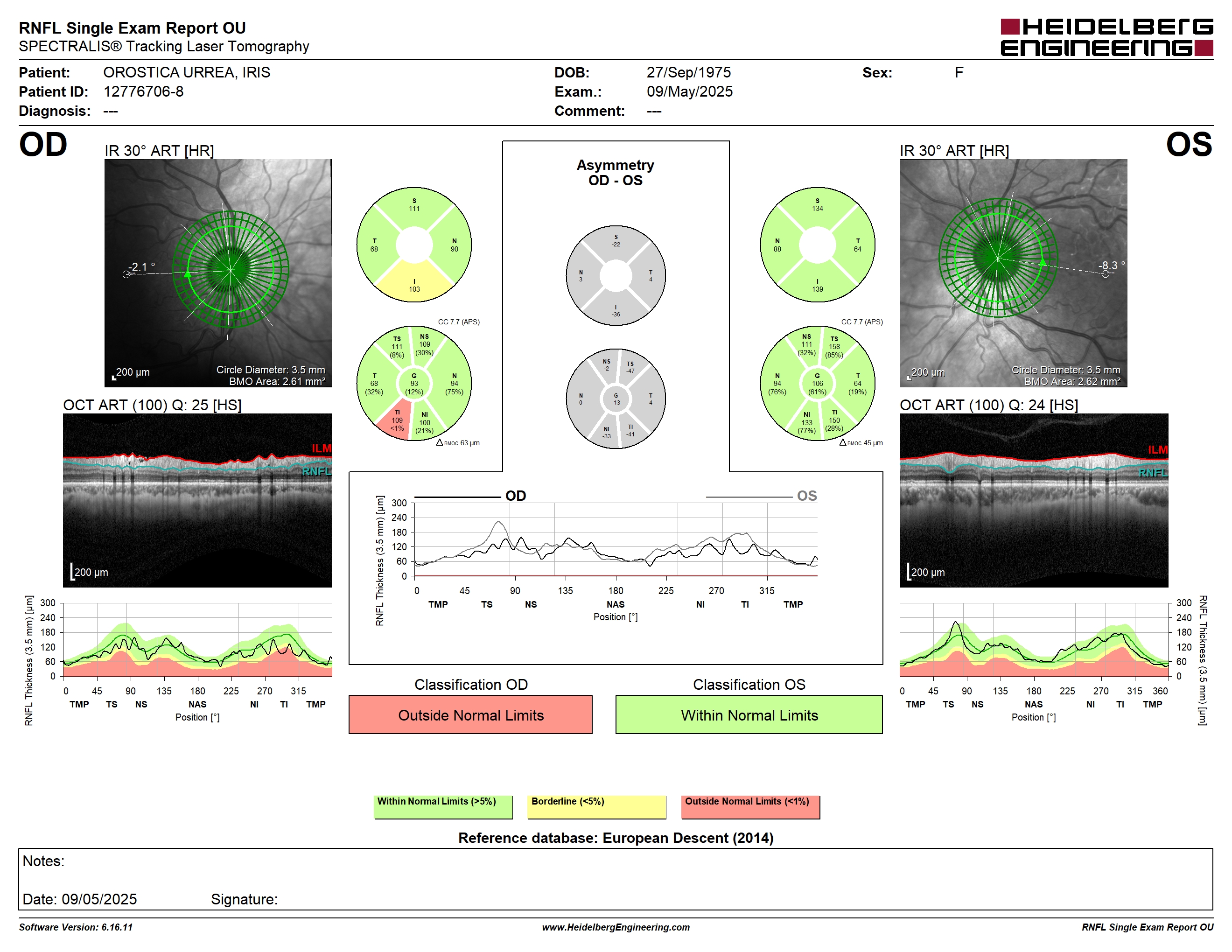The height and width of the screenshot is (952, 1232).
Task: Click the RNFL label on OS scan
Action: tap(1153, 473)
